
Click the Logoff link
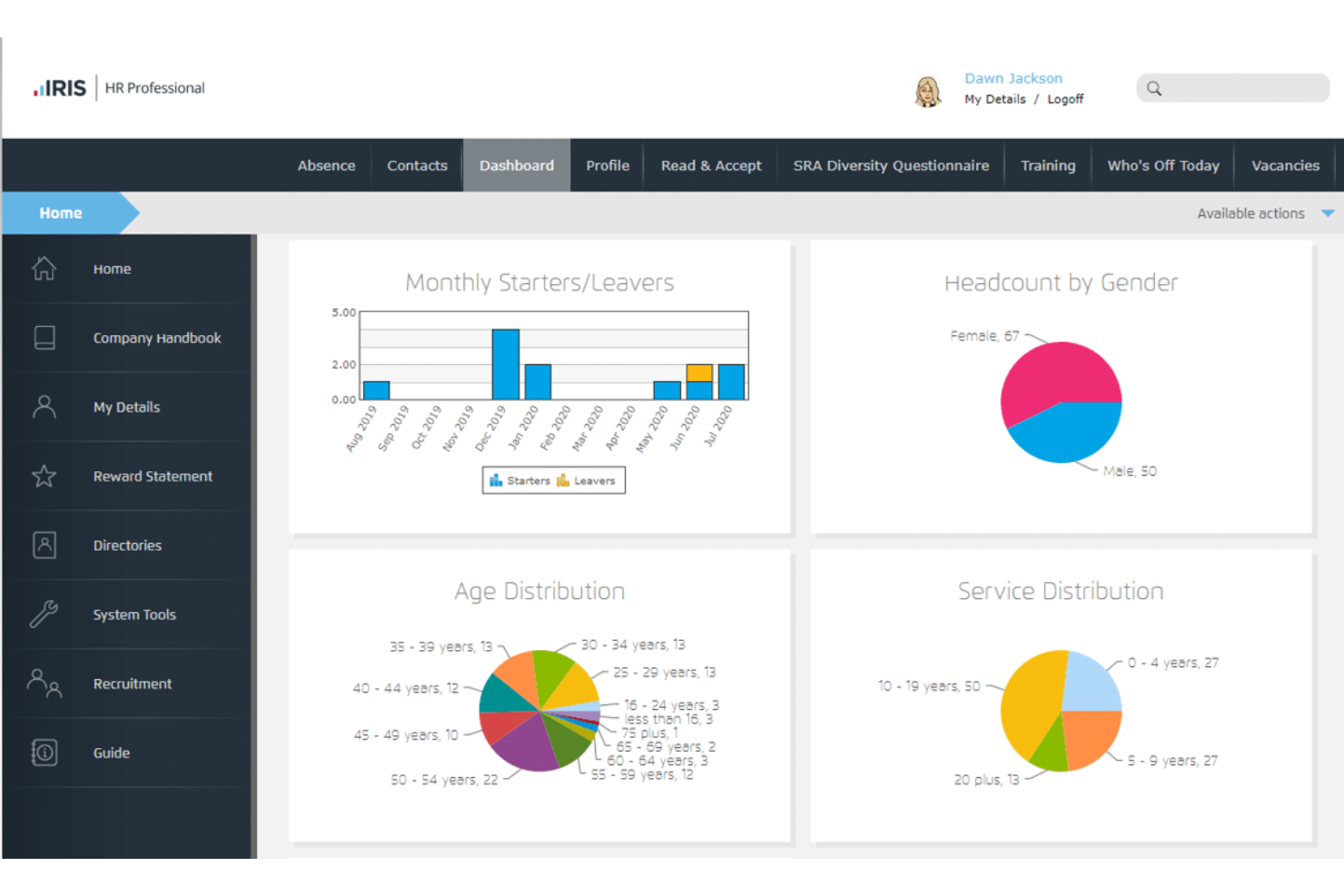click(1065, 99)
